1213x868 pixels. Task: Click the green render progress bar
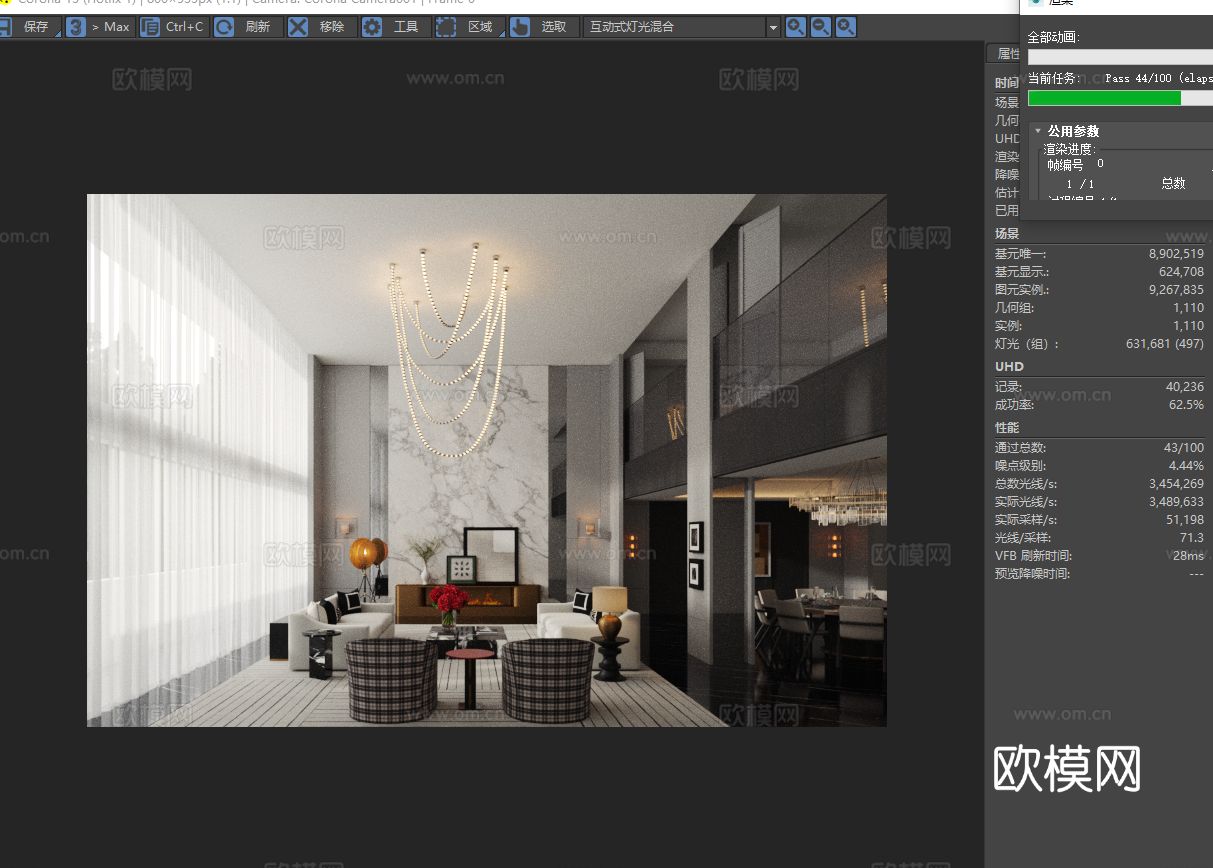(1104, 98)
